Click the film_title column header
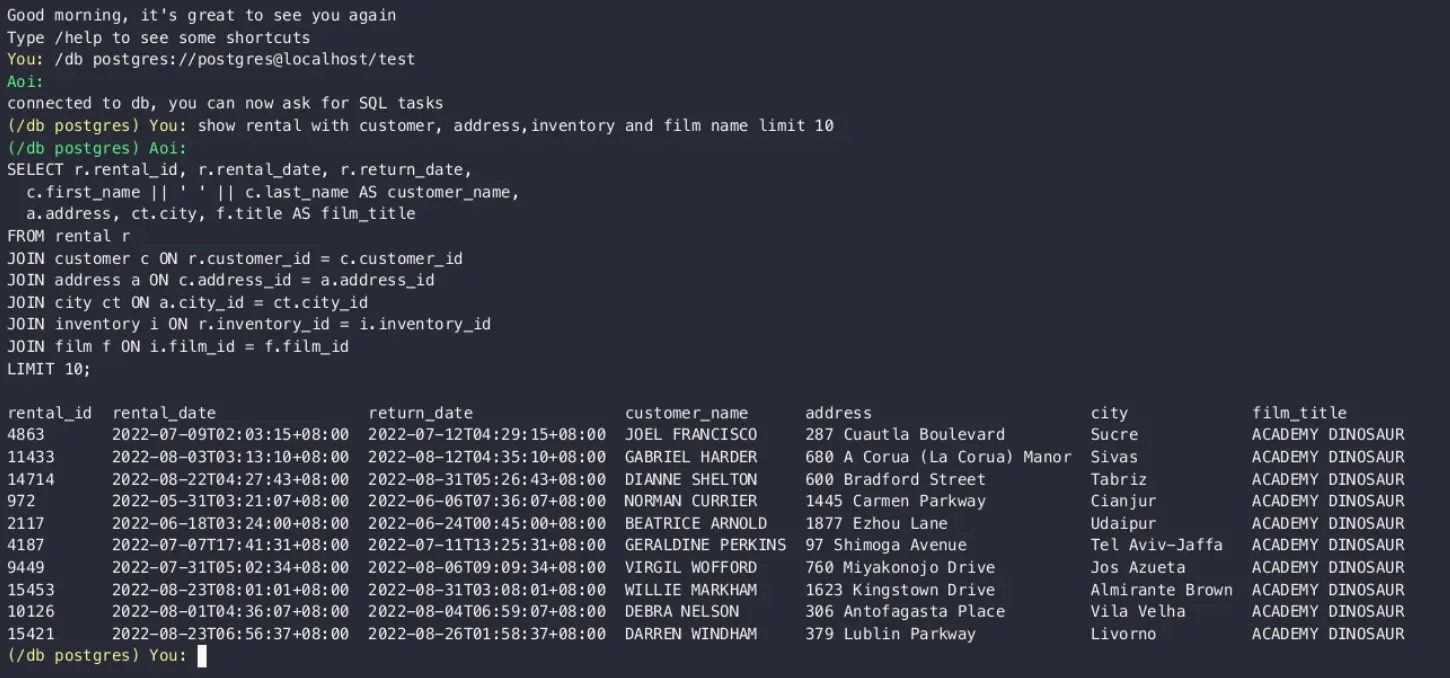 [x=1299, y=413]
